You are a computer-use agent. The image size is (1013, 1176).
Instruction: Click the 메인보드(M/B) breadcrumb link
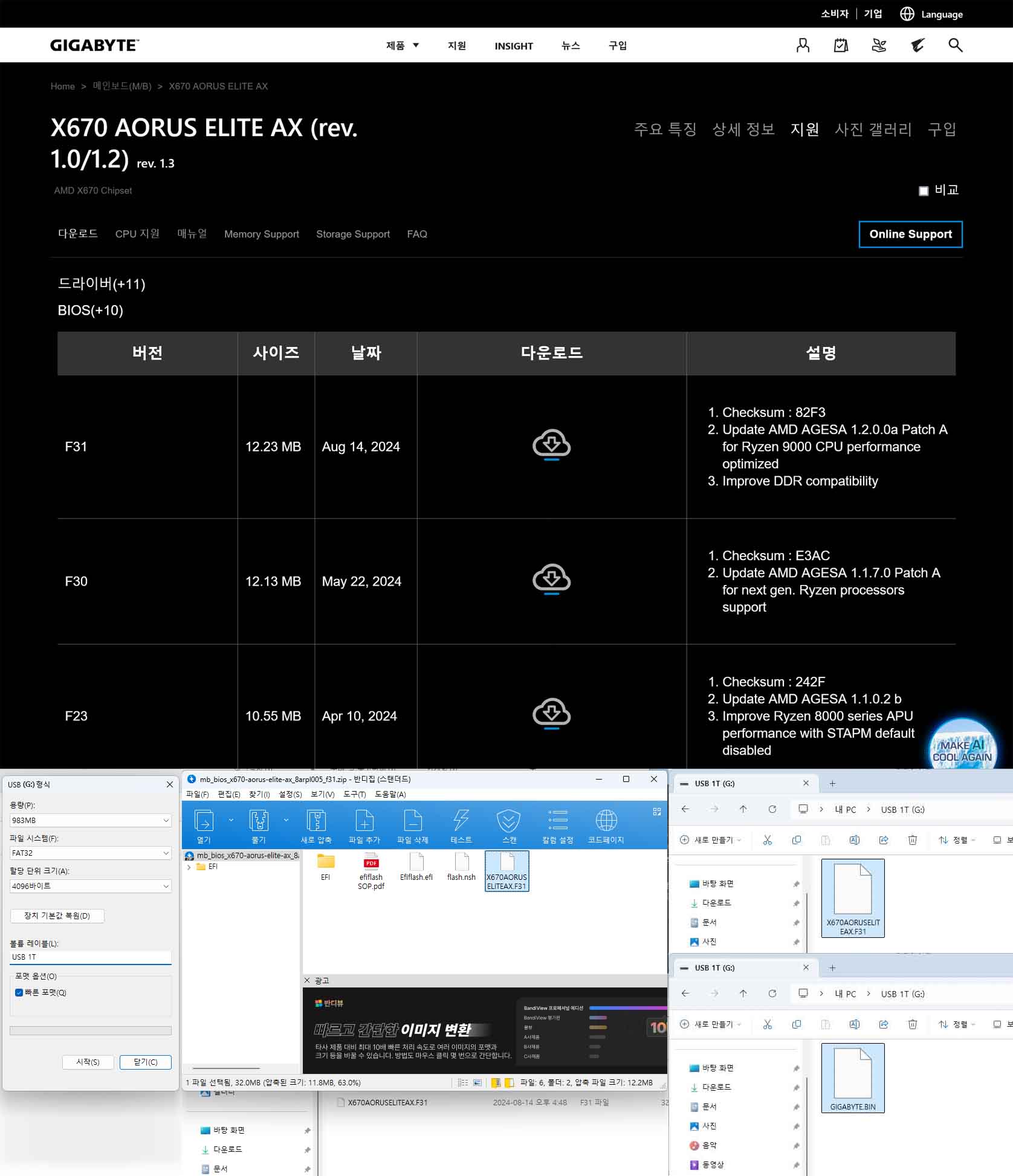coord(122,86)
